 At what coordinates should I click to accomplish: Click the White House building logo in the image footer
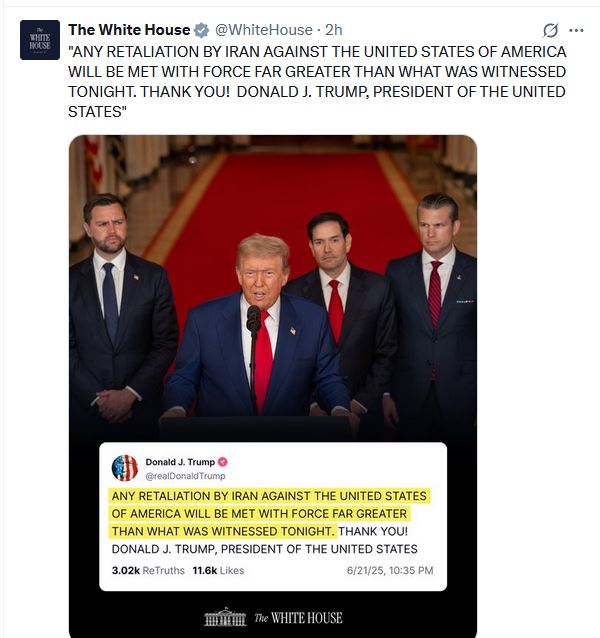pos(225,617)
